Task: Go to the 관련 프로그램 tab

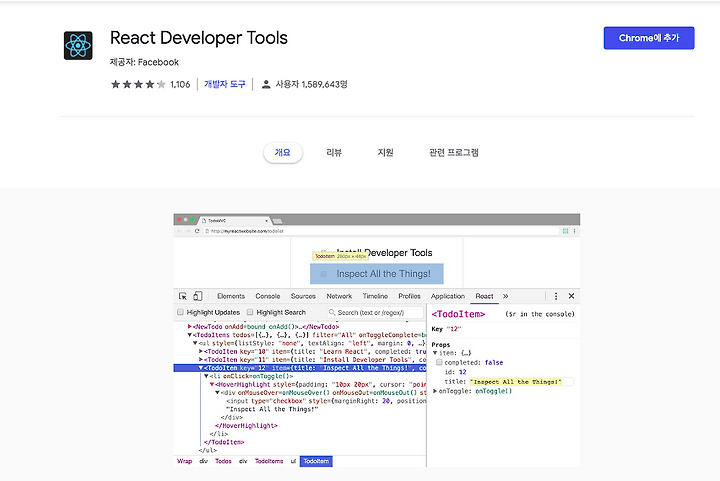Action: click(454, 152)
